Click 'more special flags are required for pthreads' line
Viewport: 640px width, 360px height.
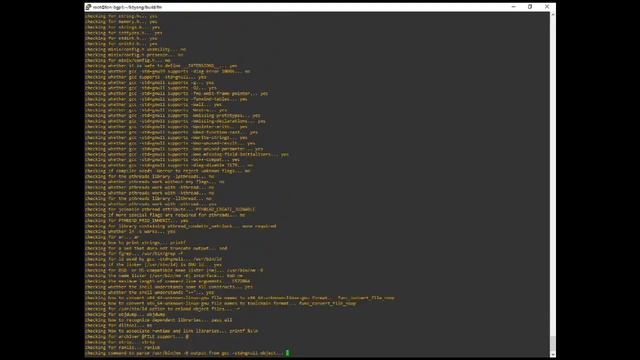coord(165,215)
